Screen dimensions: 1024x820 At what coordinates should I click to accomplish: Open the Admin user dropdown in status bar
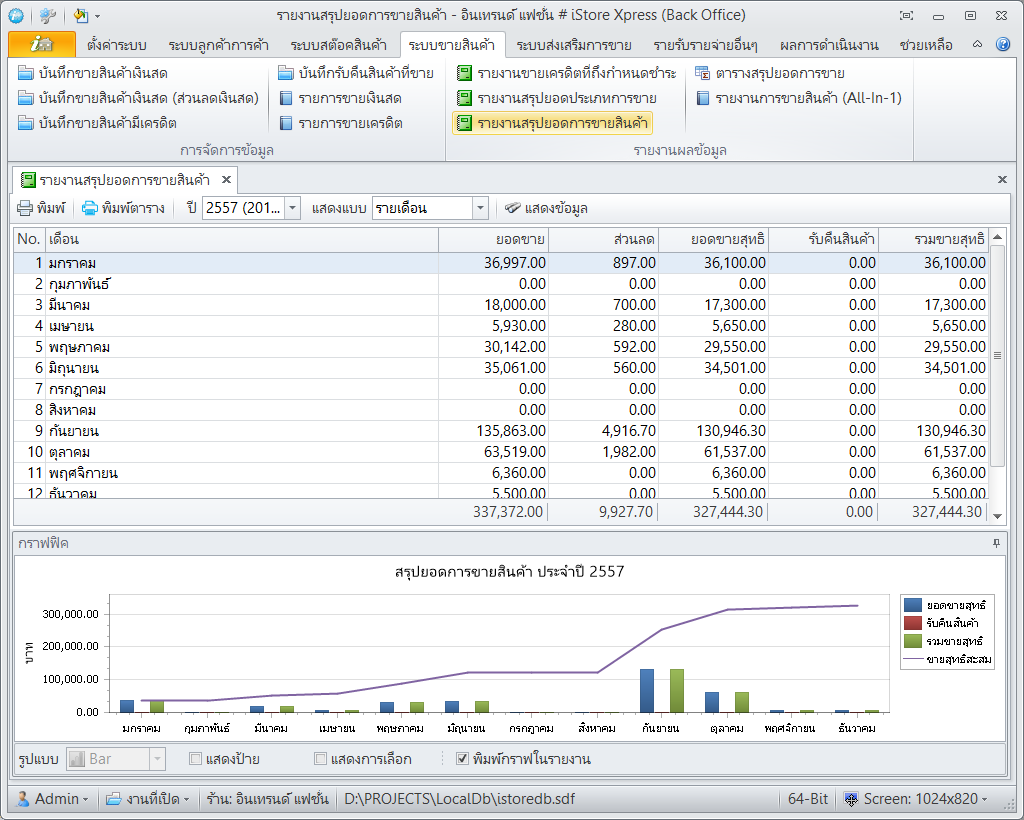tap(52, 798)
